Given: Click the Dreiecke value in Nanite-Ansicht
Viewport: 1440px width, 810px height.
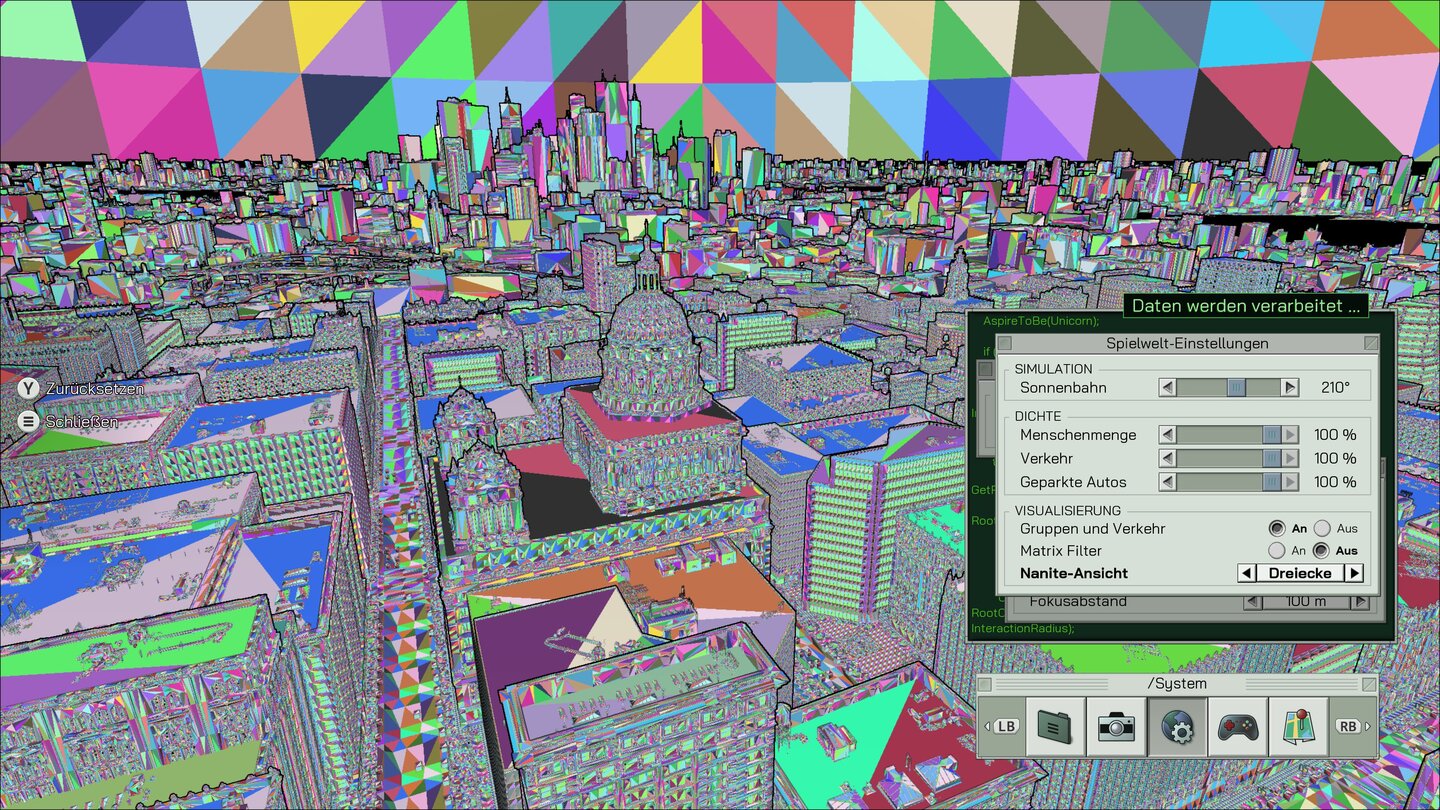Looking at the screenshot, I should click(x=1300, y=573).
